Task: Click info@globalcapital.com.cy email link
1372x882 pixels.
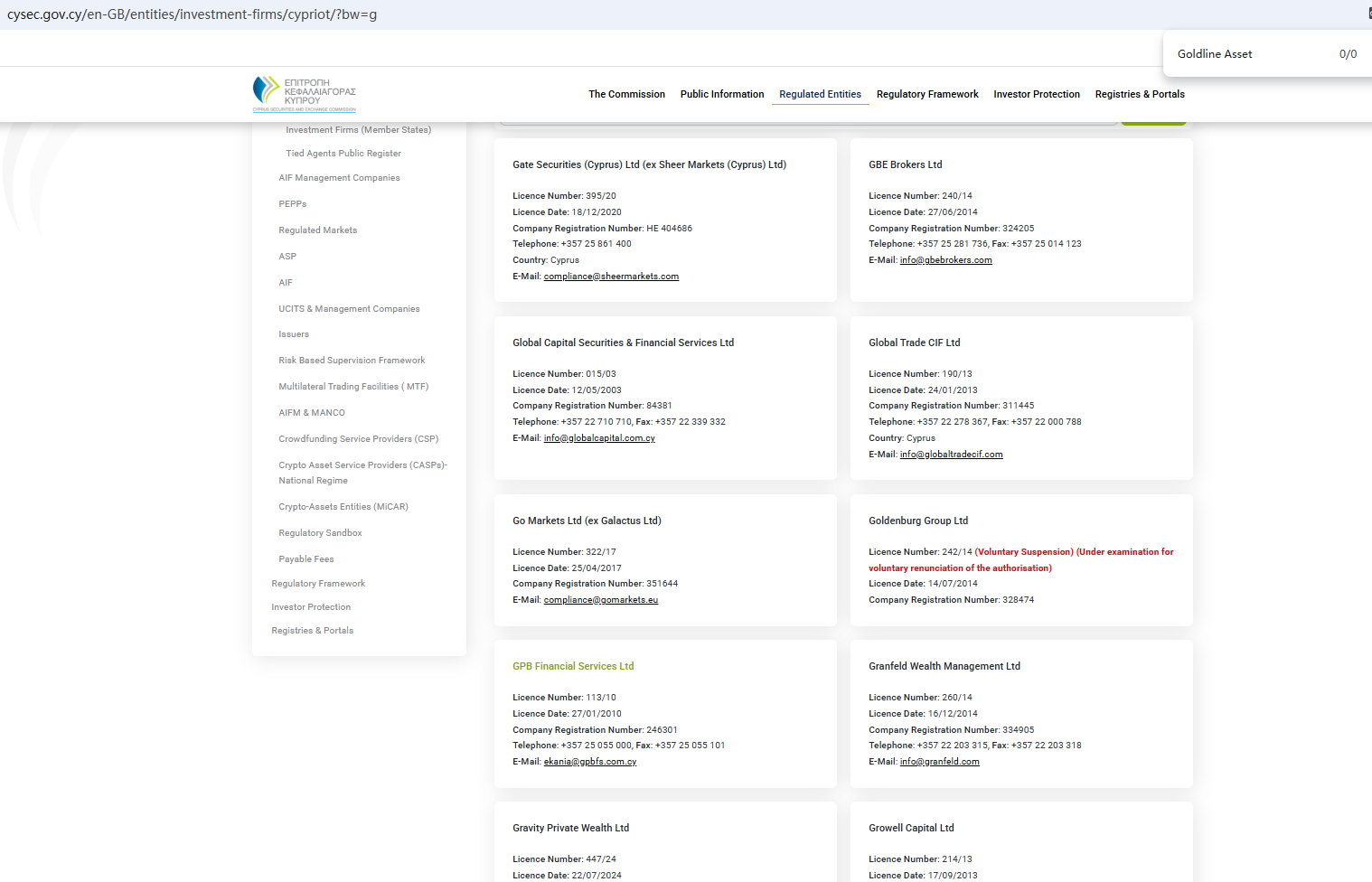Action: click(x=599, y=438)
